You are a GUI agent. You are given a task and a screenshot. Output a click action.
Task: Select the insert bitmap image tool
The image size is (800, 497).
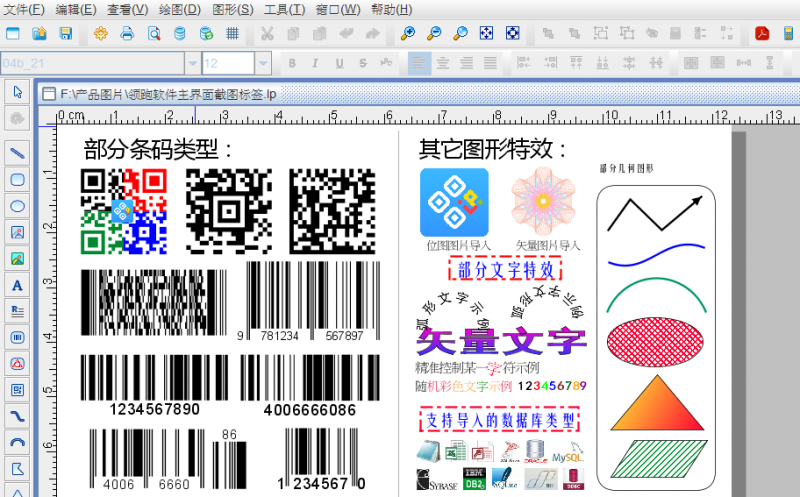[17, 233]
